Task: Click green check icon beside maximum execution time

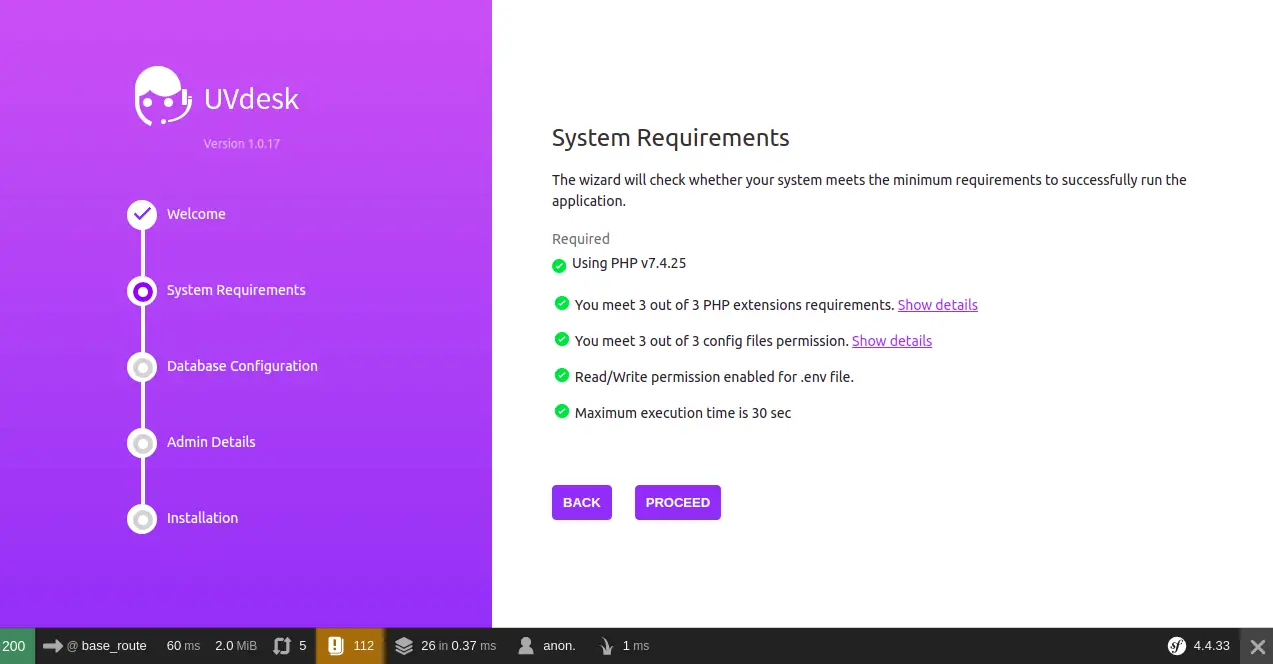Action: (x=562, y=411)
